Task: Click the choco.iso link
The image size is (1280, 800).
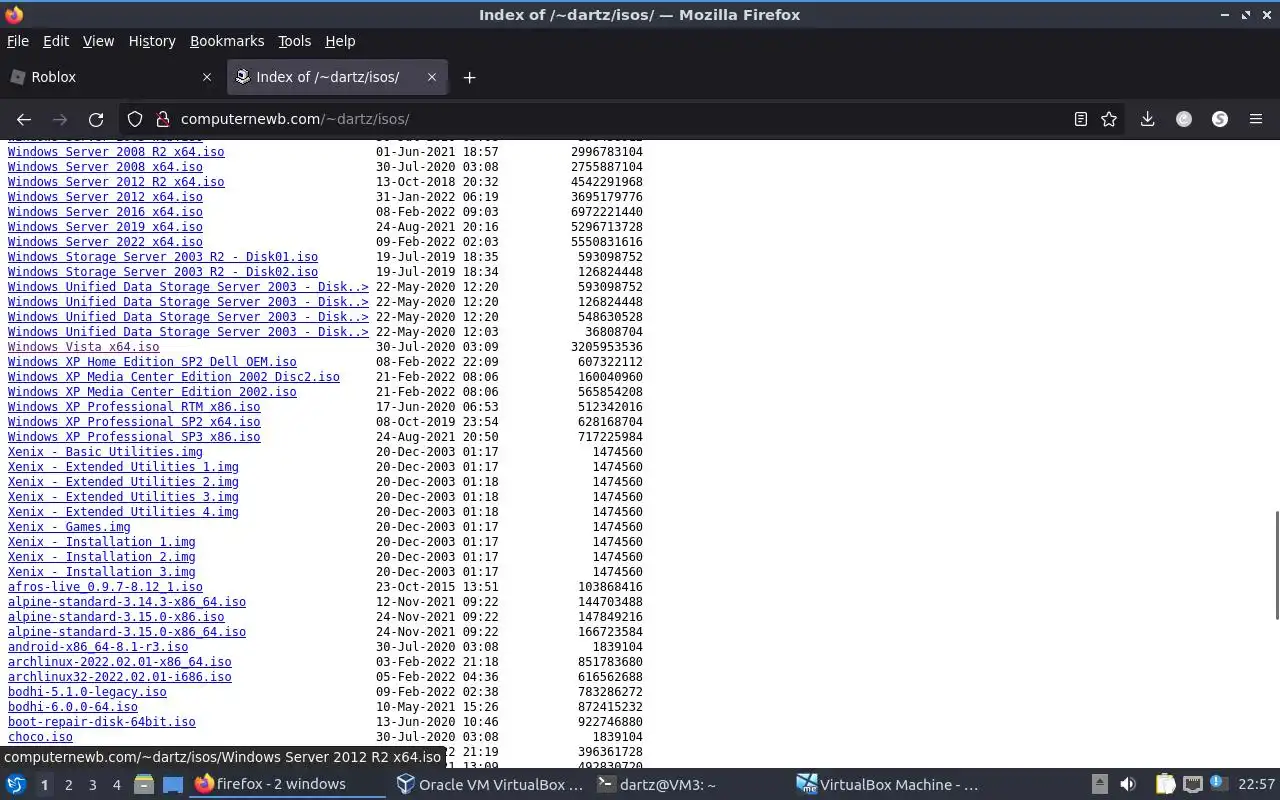Action: pos(40,737)
